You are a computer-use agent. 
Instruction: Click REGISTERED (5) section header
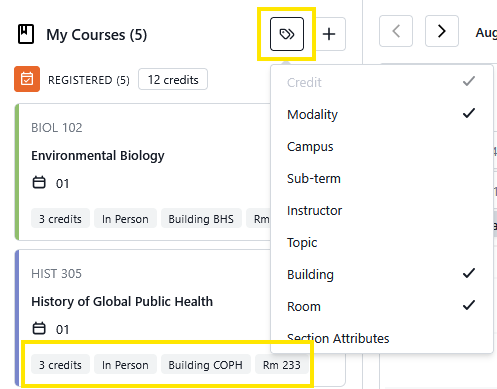pos(89,80)
